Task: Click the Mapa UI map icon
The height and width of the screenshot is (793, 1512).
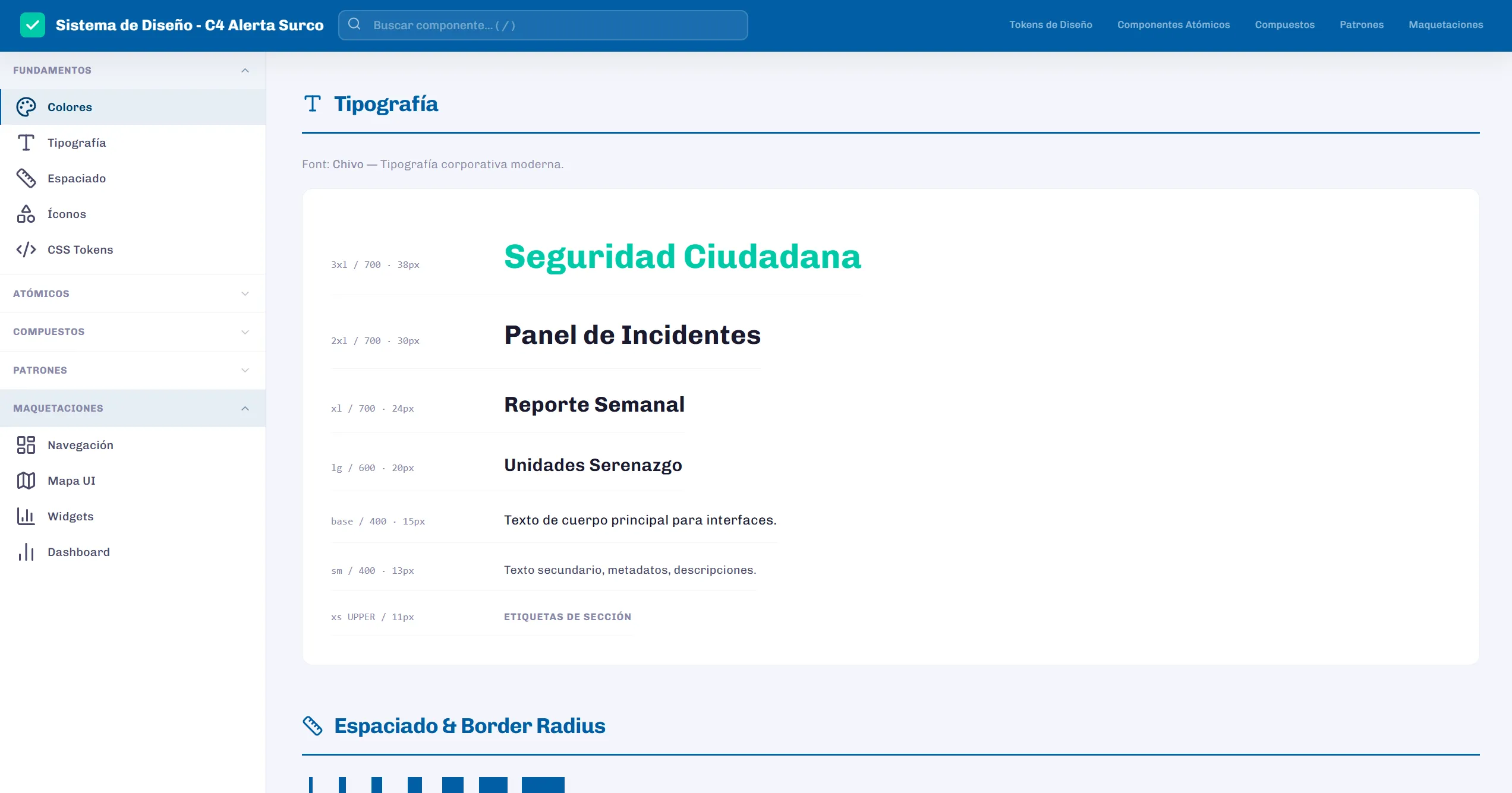Action: coord(26,481)
